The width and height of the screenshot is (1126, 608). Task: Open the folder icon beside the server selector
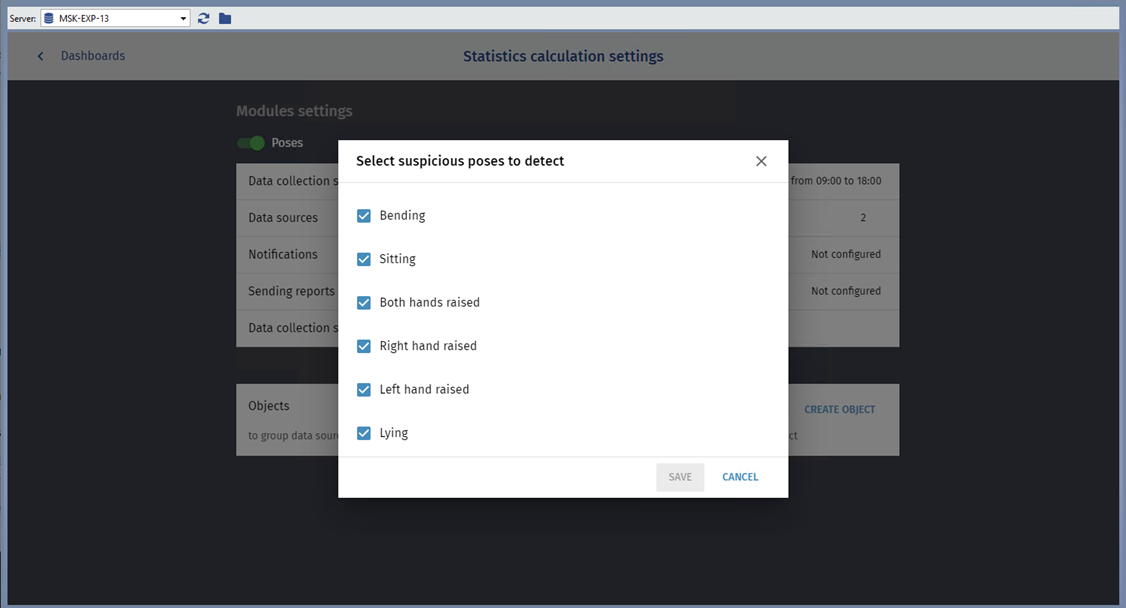click(x=225, y=18)
